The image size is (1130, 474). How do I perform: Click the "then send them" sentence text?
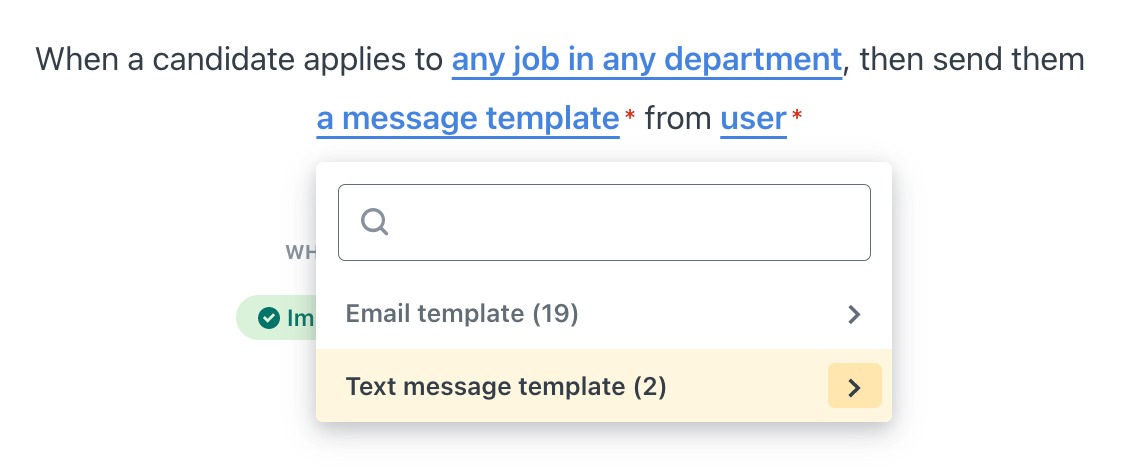972,60
